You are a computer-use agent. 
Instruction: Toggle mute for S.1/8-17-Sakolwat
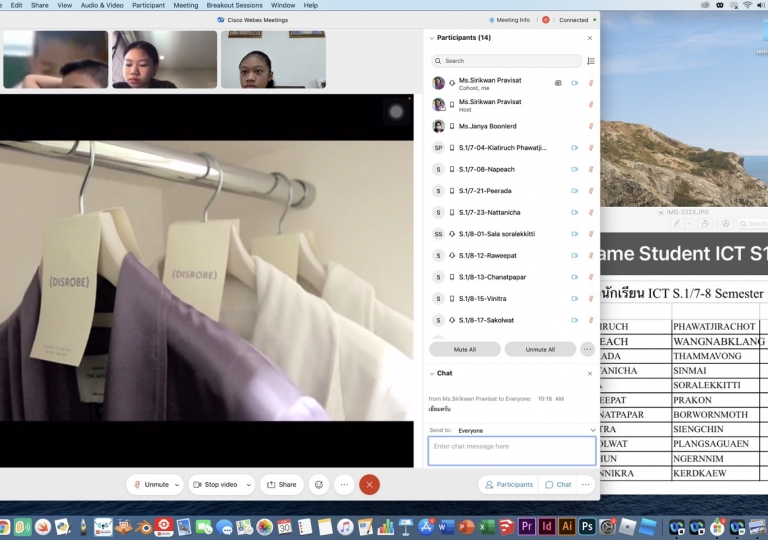591,320
